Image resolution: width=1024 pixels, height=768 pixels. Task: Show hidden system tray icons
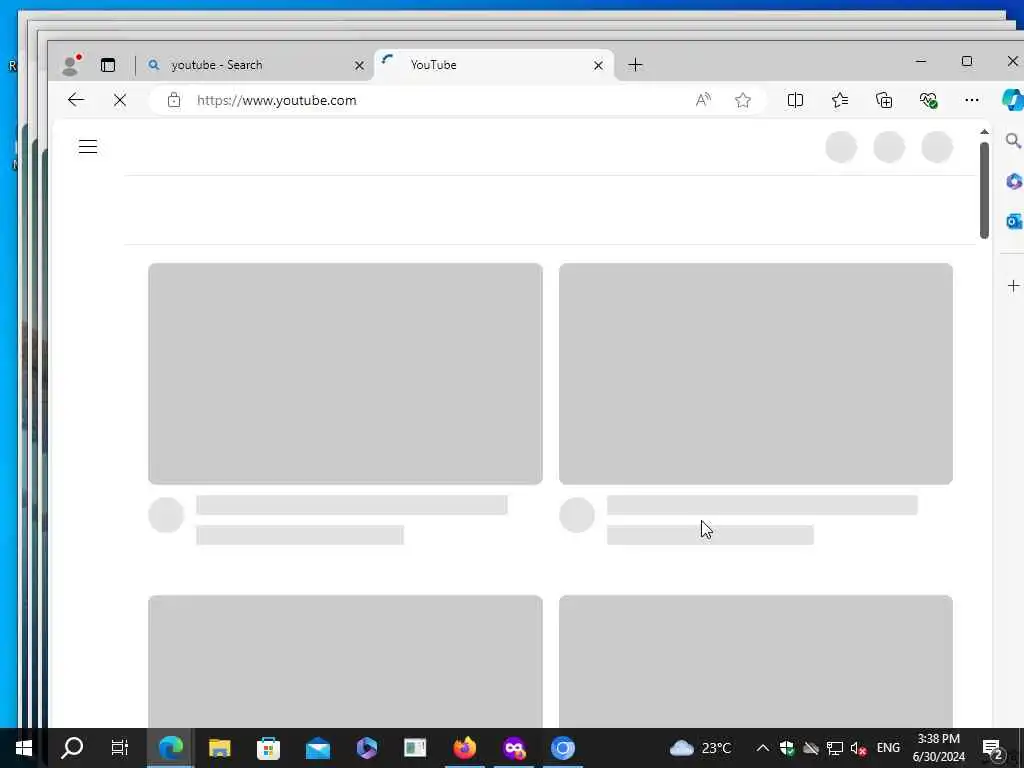tap(762, 748)
